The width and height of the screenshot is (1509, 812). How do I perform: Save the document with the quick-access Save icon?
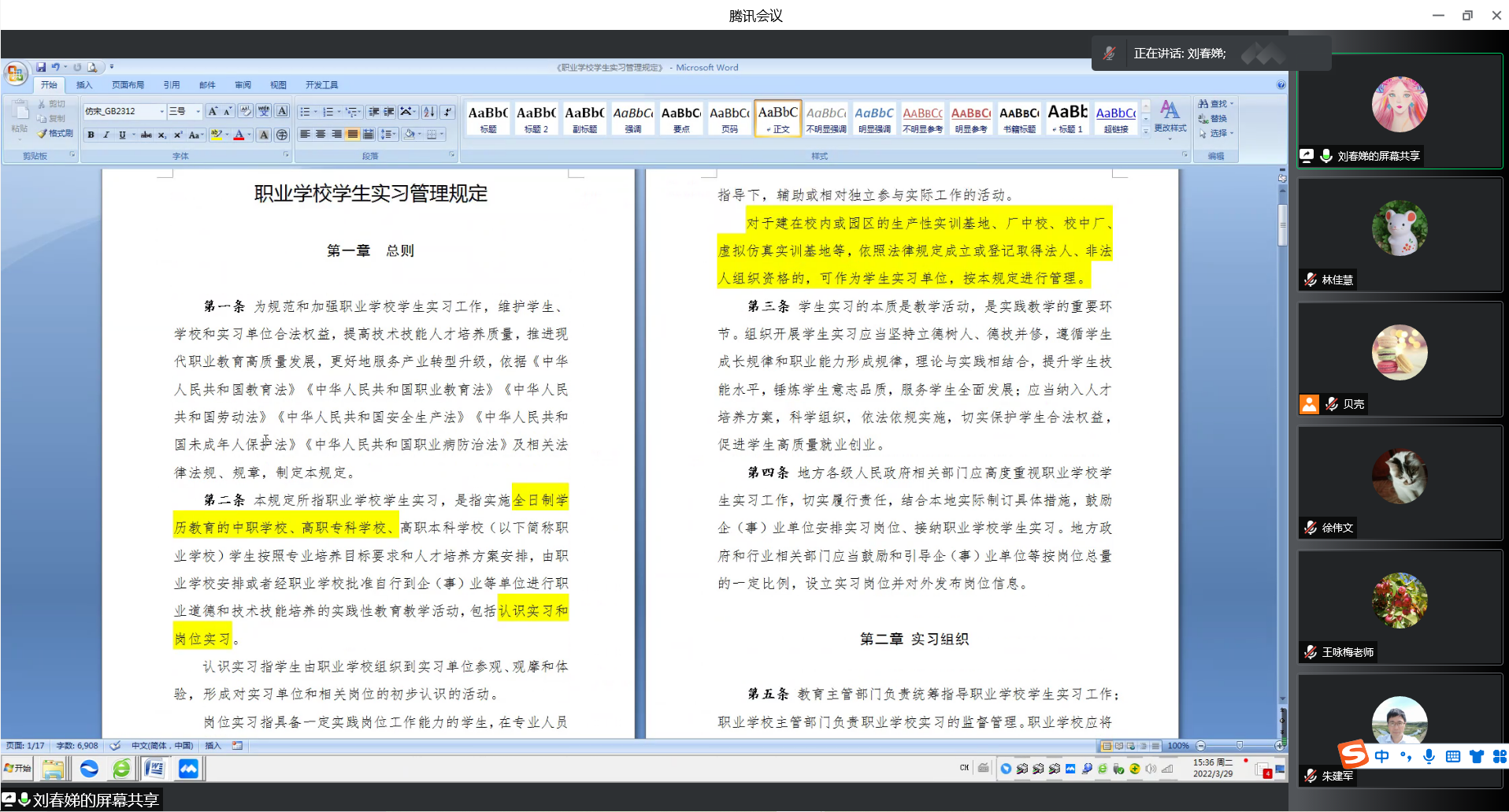pos(41,67)
